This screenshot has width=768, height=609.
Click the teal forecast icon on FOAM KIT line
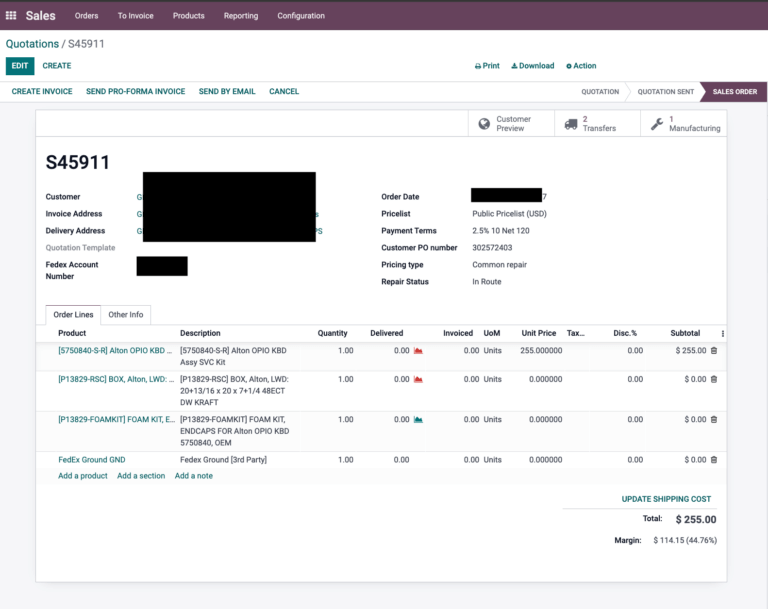pyautogui.click(x=418, y=420)
